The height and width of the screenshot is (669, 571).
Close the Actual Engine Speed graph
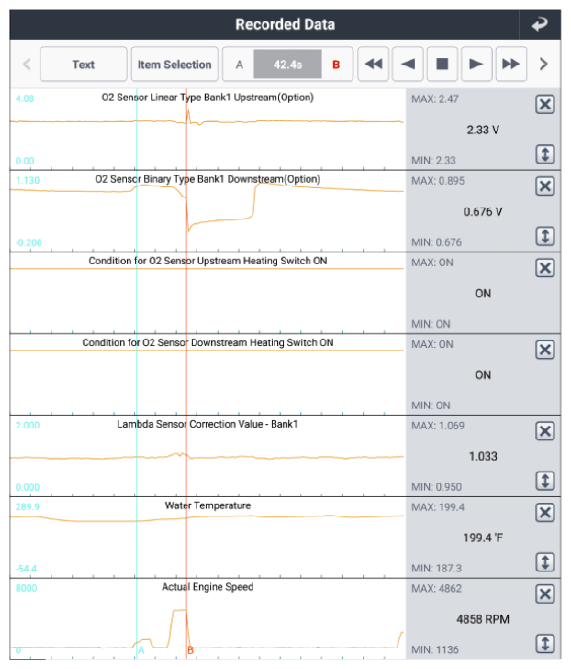[545, 594]
